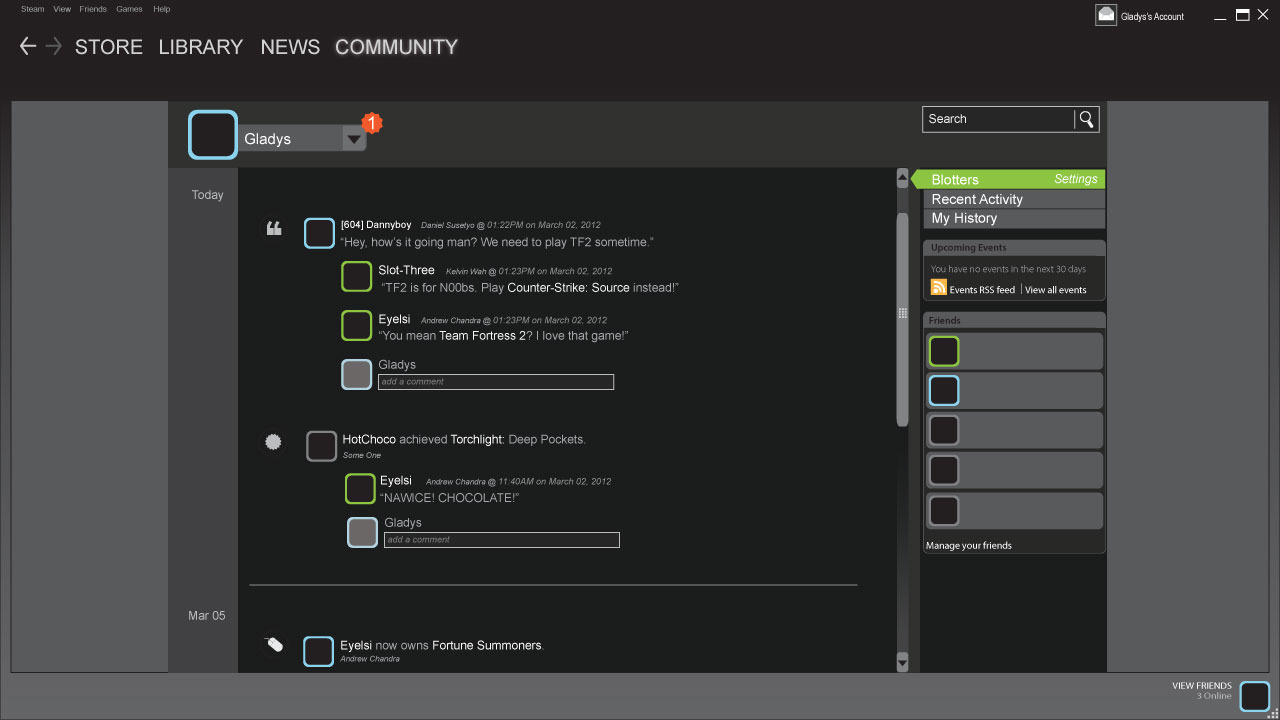1280x720 pixels.
Task: Click the search magnifying glass icon
Action: (1086, 119)
